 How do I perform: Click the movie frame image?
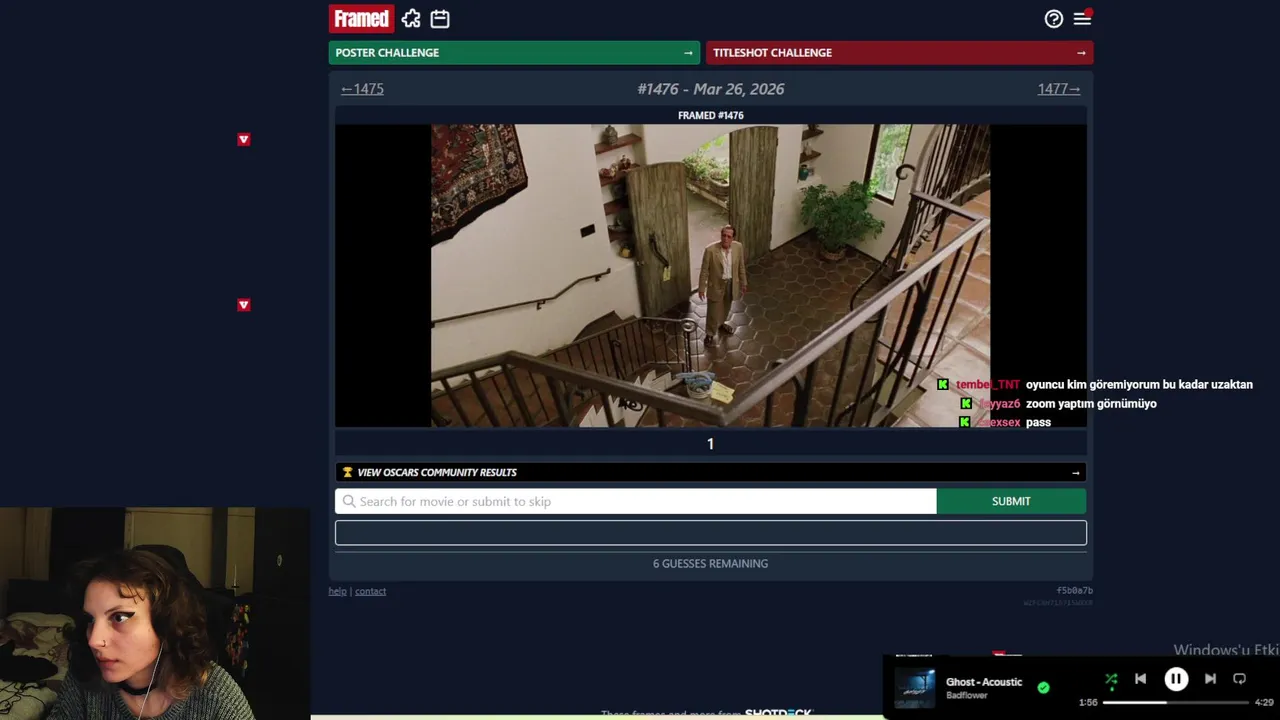coord(710,276)
